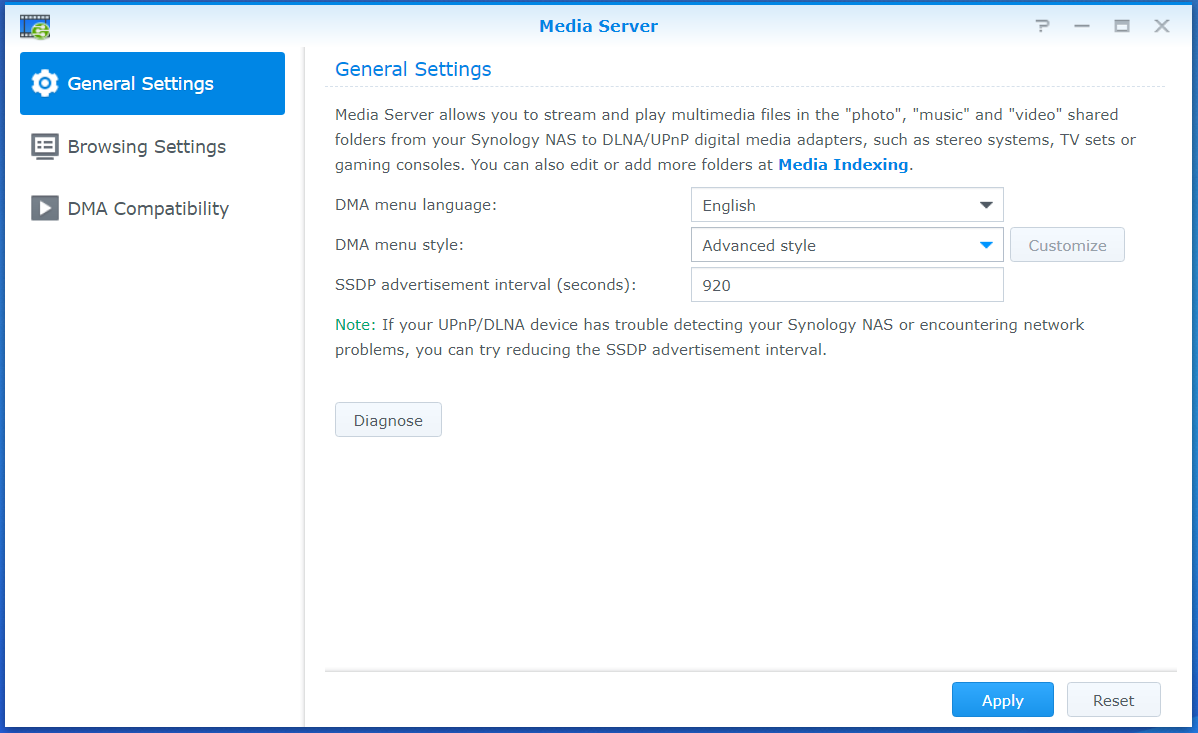Viewport: 1198px width, 733px height.
Task: Click the gear icon beside General Settings
Action: coord(44,84)
